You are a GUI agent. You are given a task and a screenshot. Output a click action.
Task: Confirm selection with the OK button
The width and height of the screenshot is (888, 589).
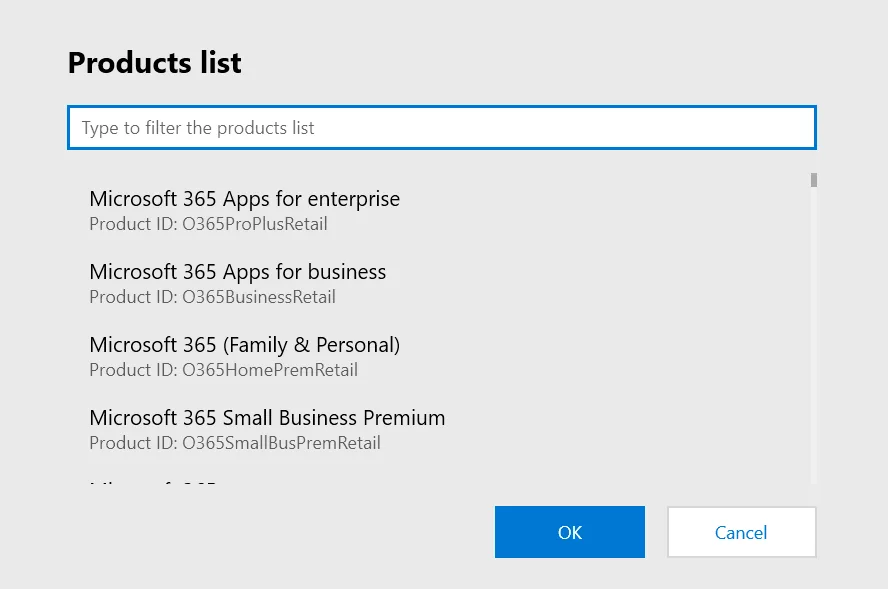point(569,532)
